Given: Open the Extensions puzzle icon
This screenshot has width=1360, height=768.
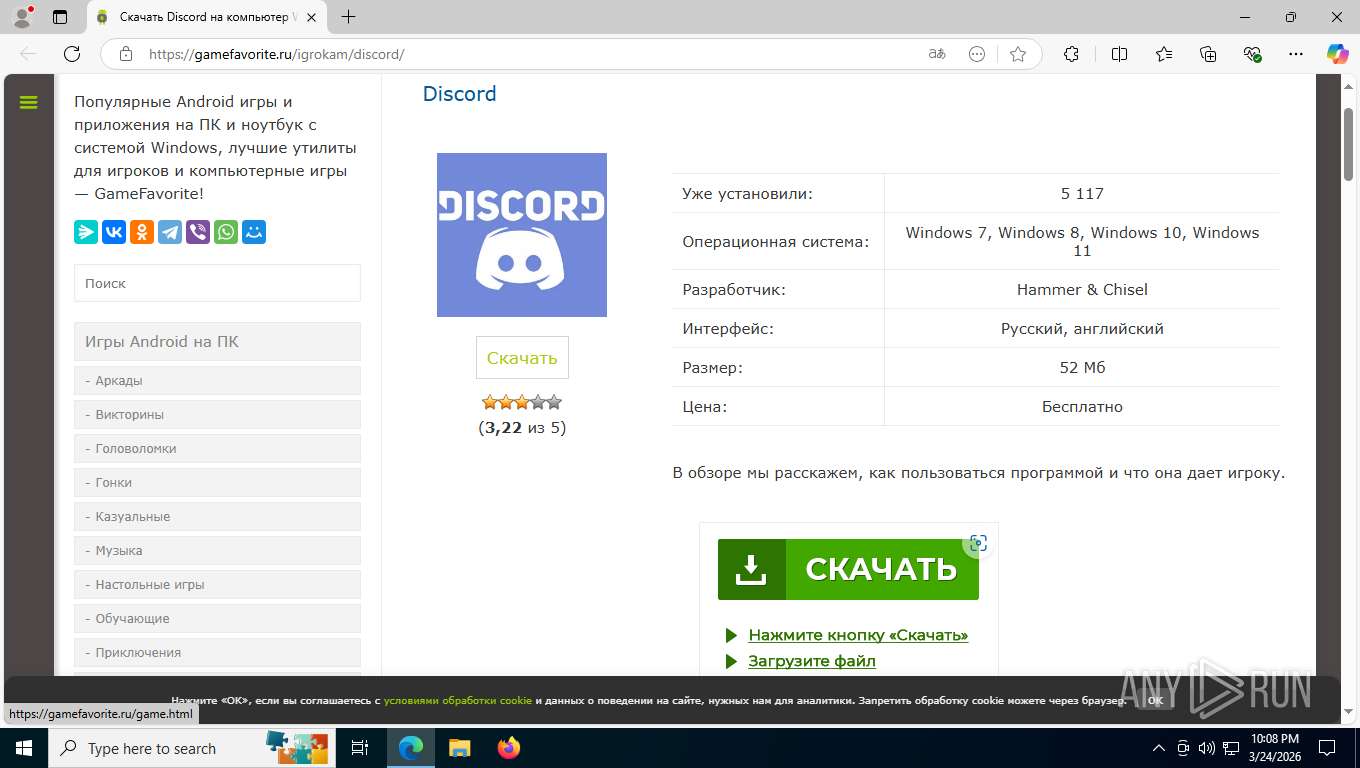Looking at the screenshot, I should pyautogui.click(x=1071, y=54).
